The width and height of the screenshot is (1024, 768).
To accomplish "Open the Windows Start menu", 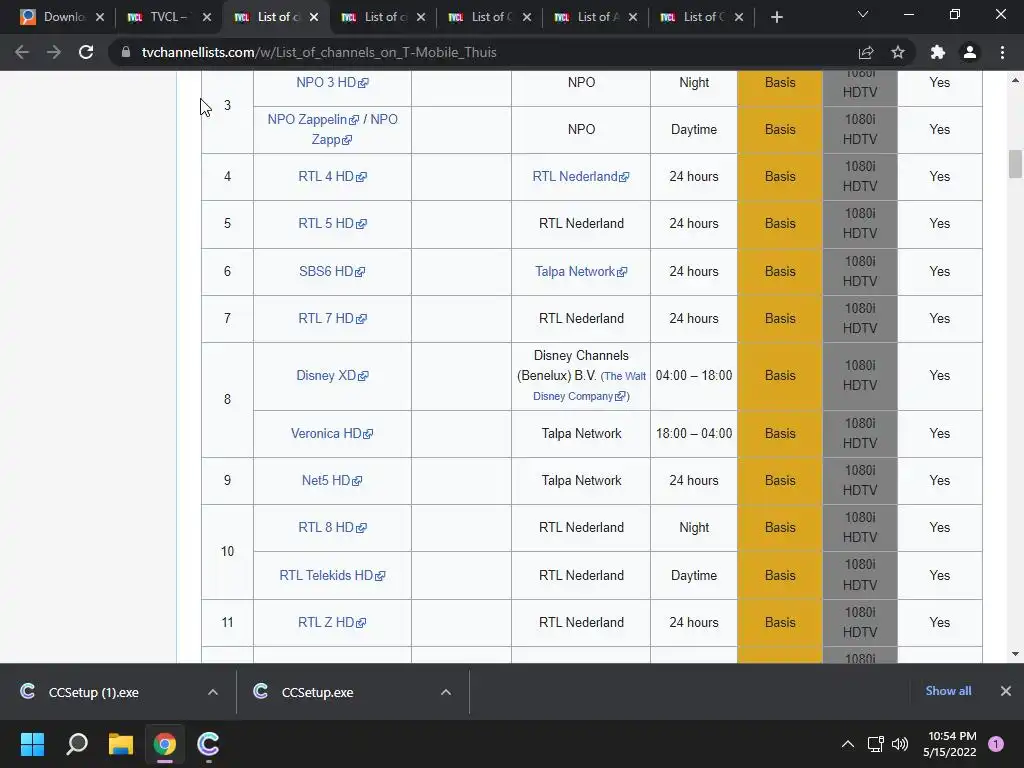I will tap(32, 744).
